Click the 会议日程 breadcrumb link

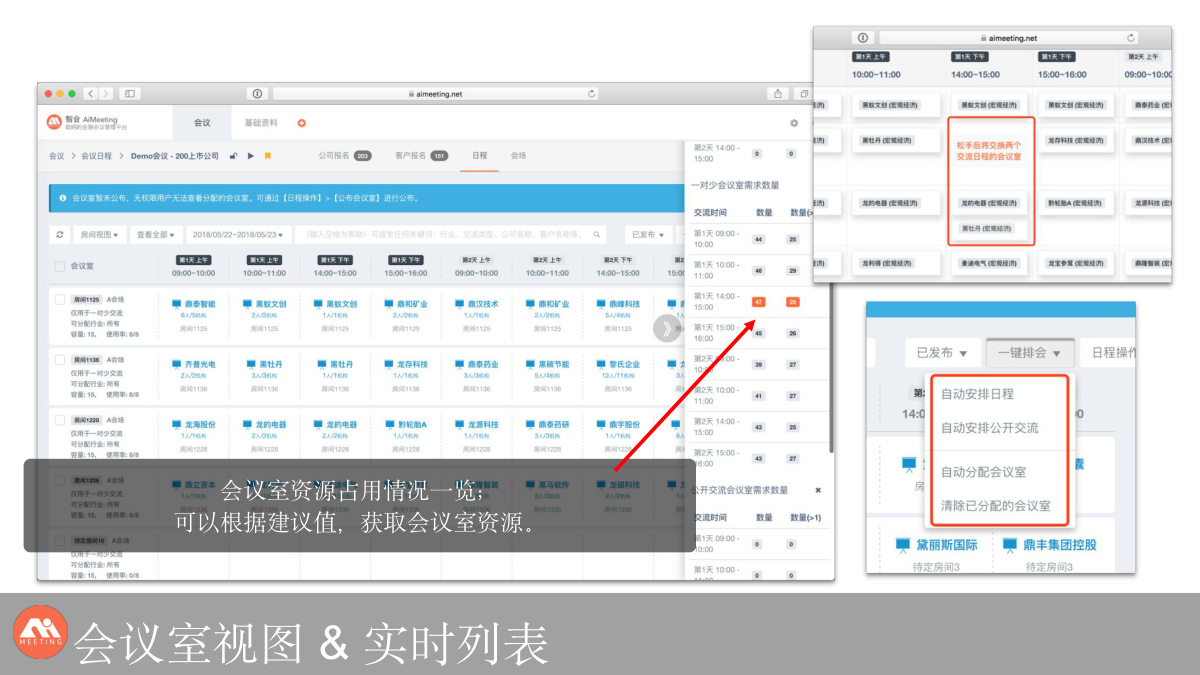(96, 156)
